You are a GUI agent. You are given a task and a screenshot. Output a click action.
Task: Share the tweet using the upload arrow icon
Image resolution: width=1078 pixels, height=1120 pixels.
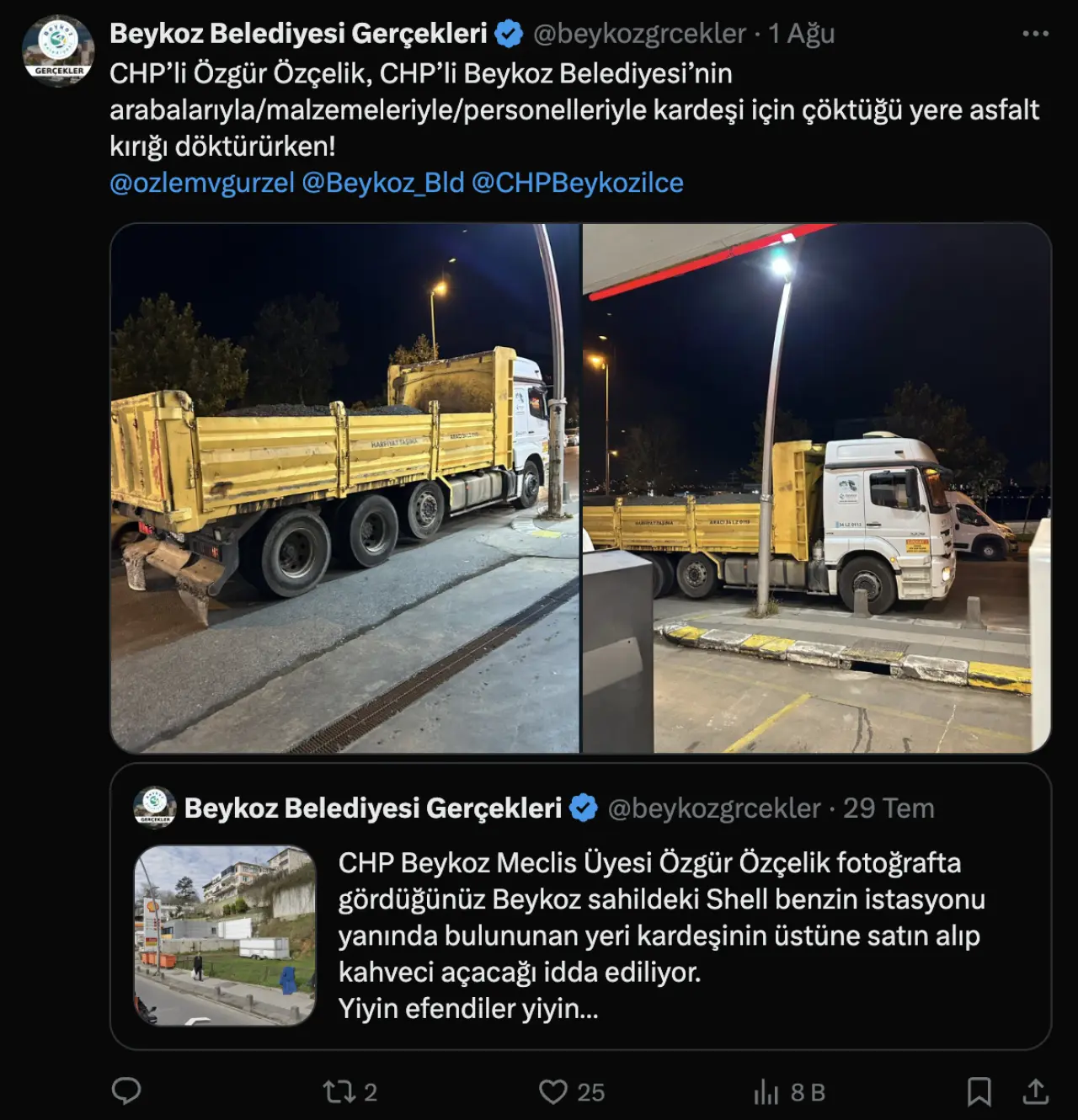click(1035, 1091)
